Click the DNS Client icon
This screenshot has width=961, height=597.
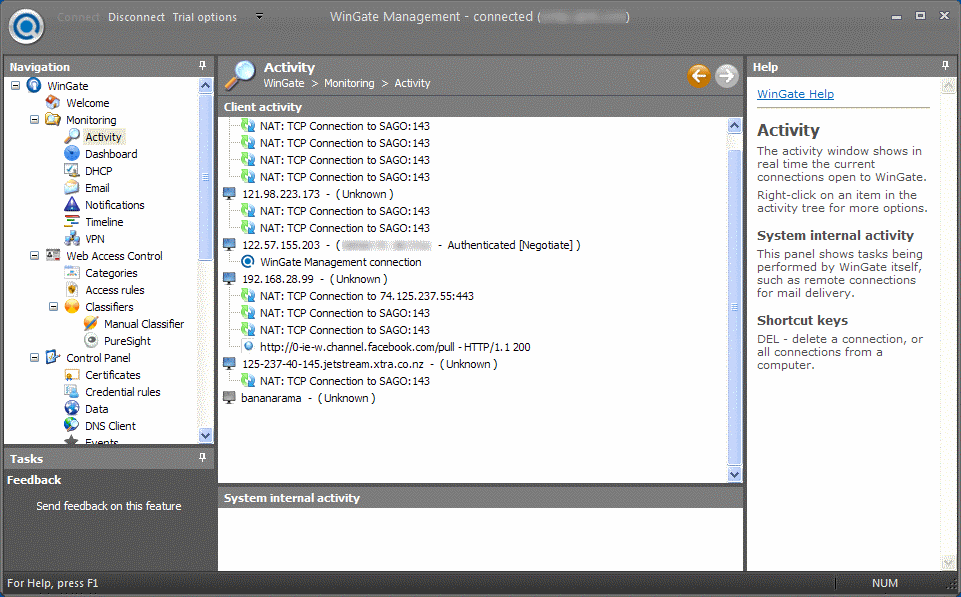pyautogui.click(x=72, y=425)
